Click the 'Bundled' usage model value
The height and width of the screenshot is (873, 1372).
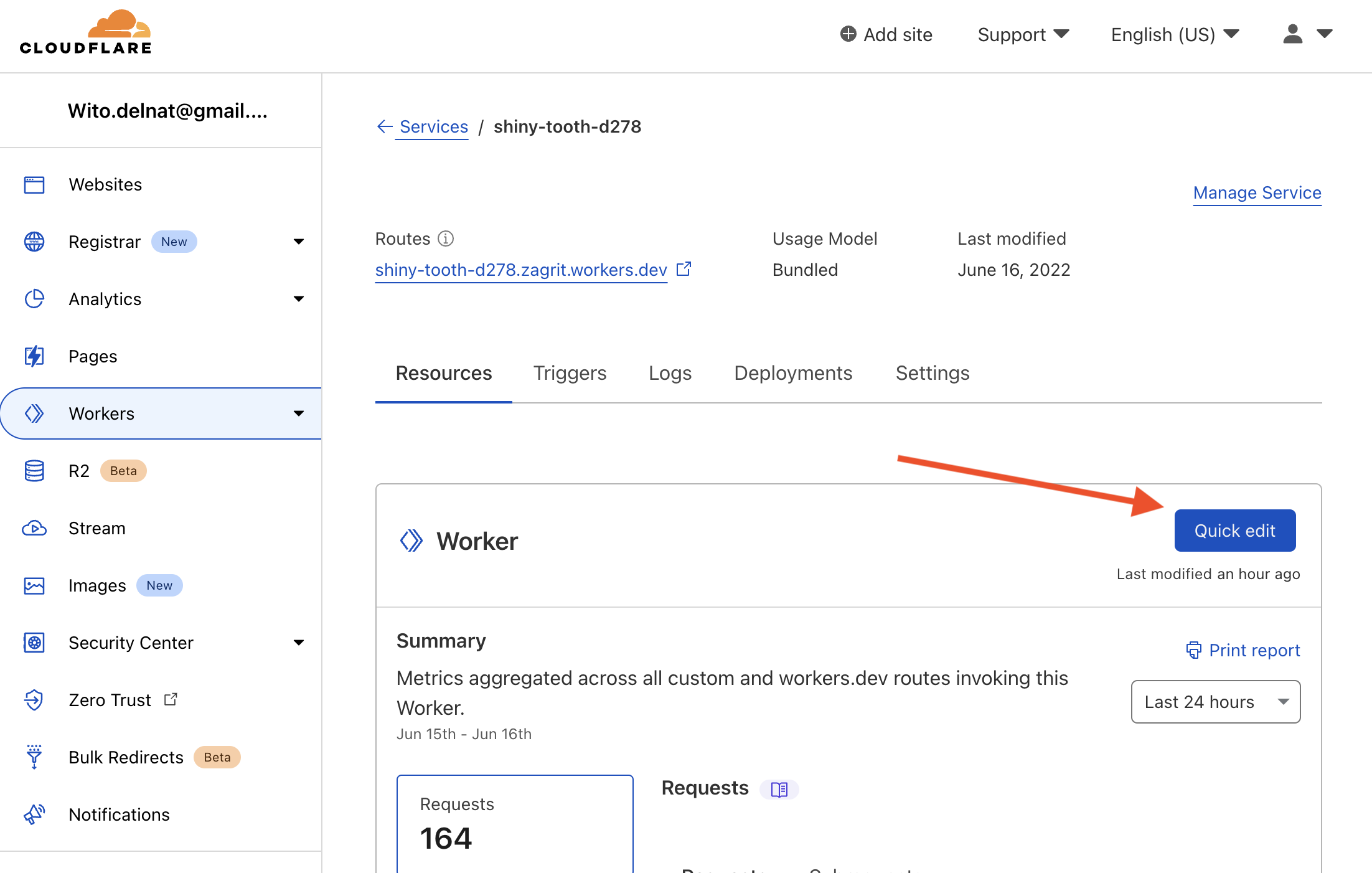point(805,270)
